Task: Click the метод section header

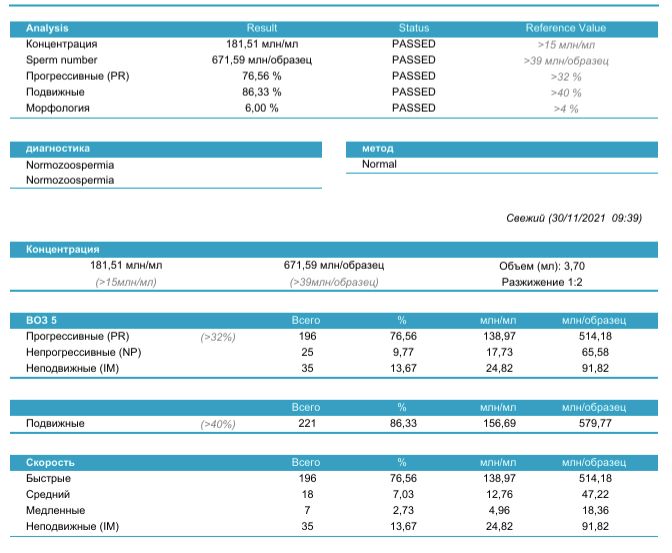Action: tap(377, 148)
